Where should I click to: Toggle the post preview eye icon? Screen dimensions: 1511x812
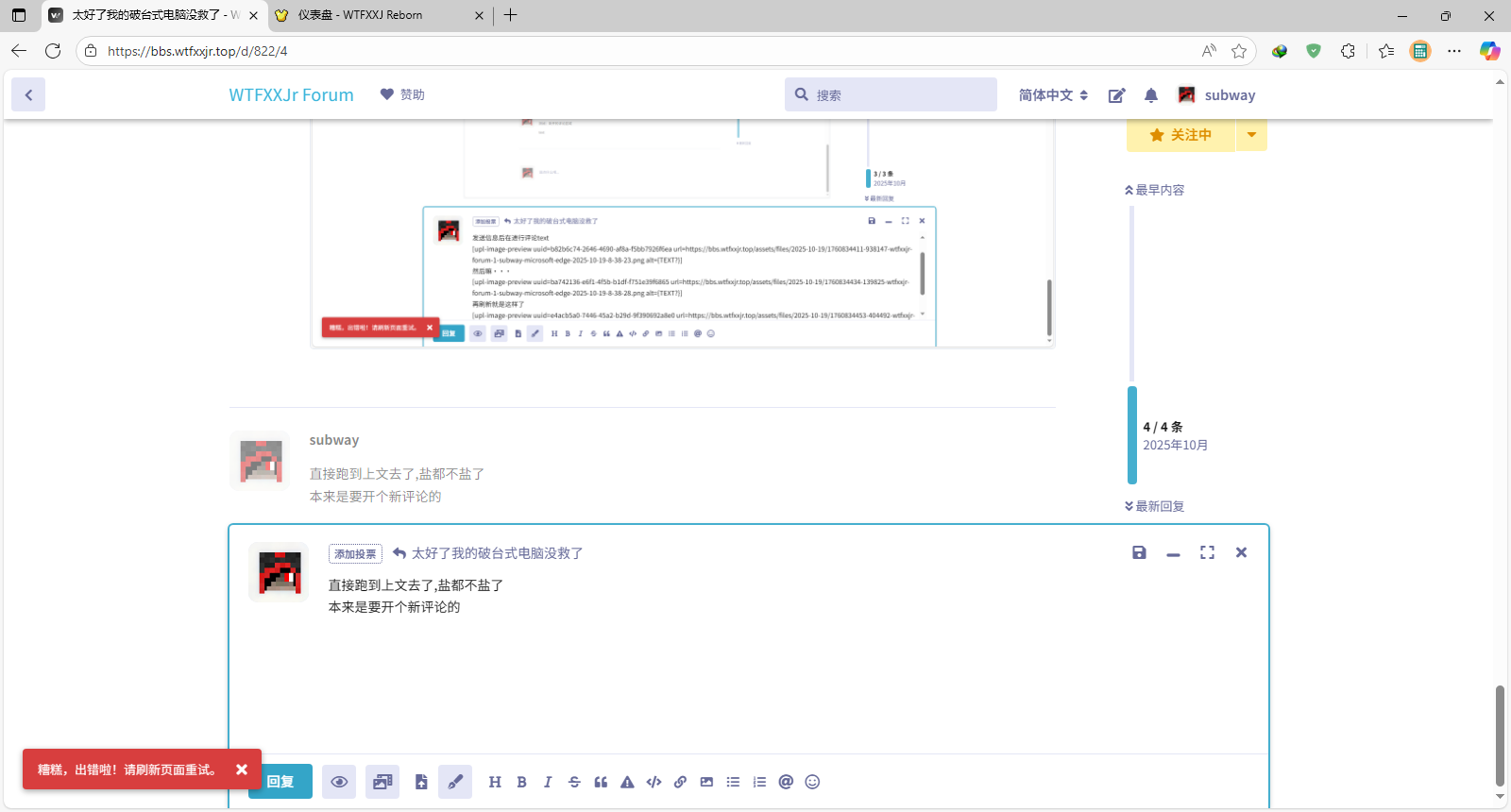(339, 782)
